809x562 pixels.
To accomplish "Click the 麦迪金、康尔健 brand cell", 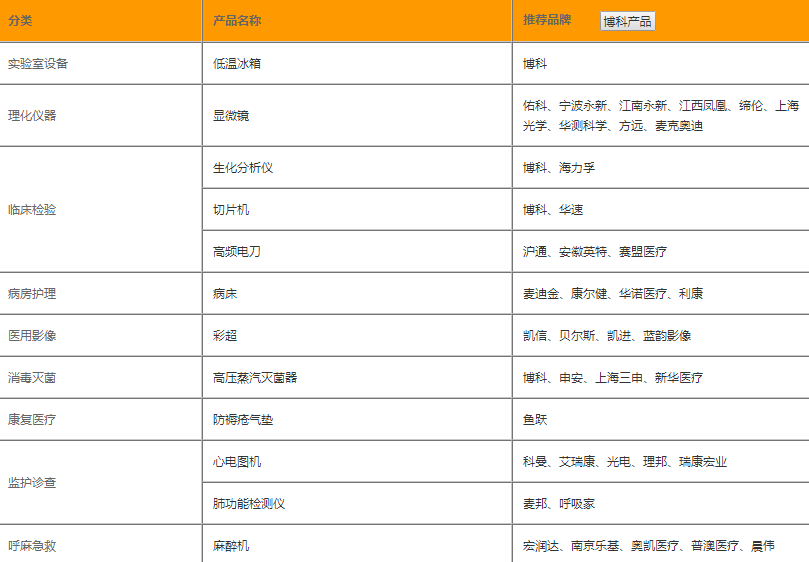I will pos(661,294).
